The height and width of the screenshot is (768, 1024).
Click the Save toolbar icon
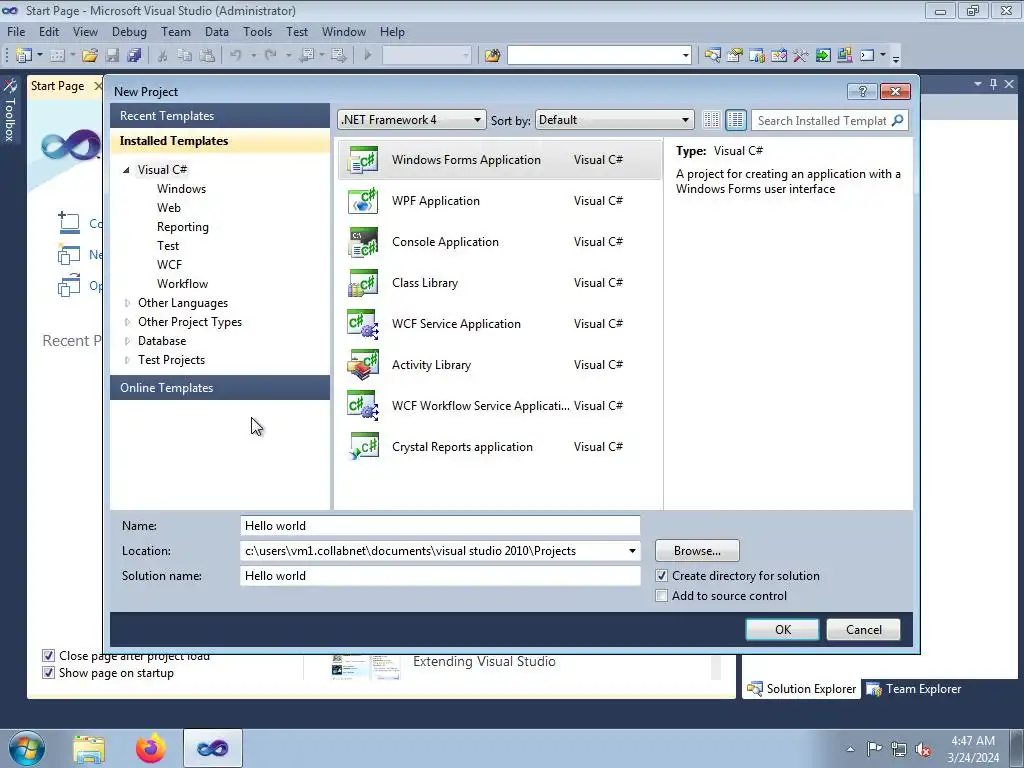pos(112,56)
